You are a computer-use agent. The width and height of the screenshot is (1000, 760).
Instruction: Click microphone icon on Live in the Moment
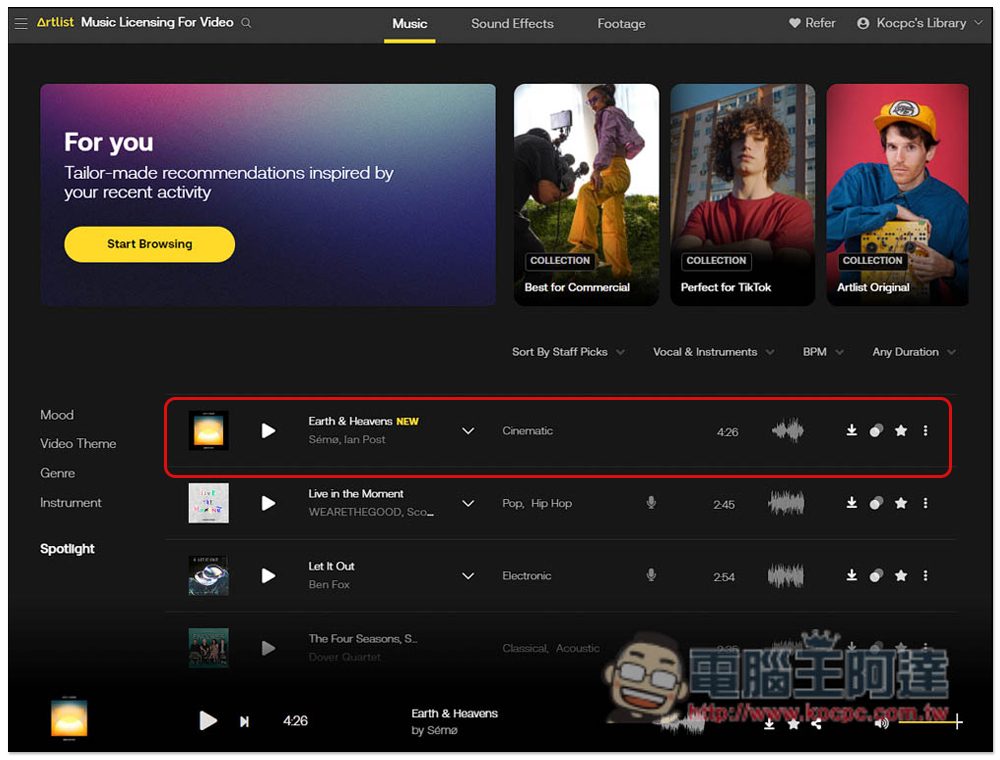(x=651, y=502)
